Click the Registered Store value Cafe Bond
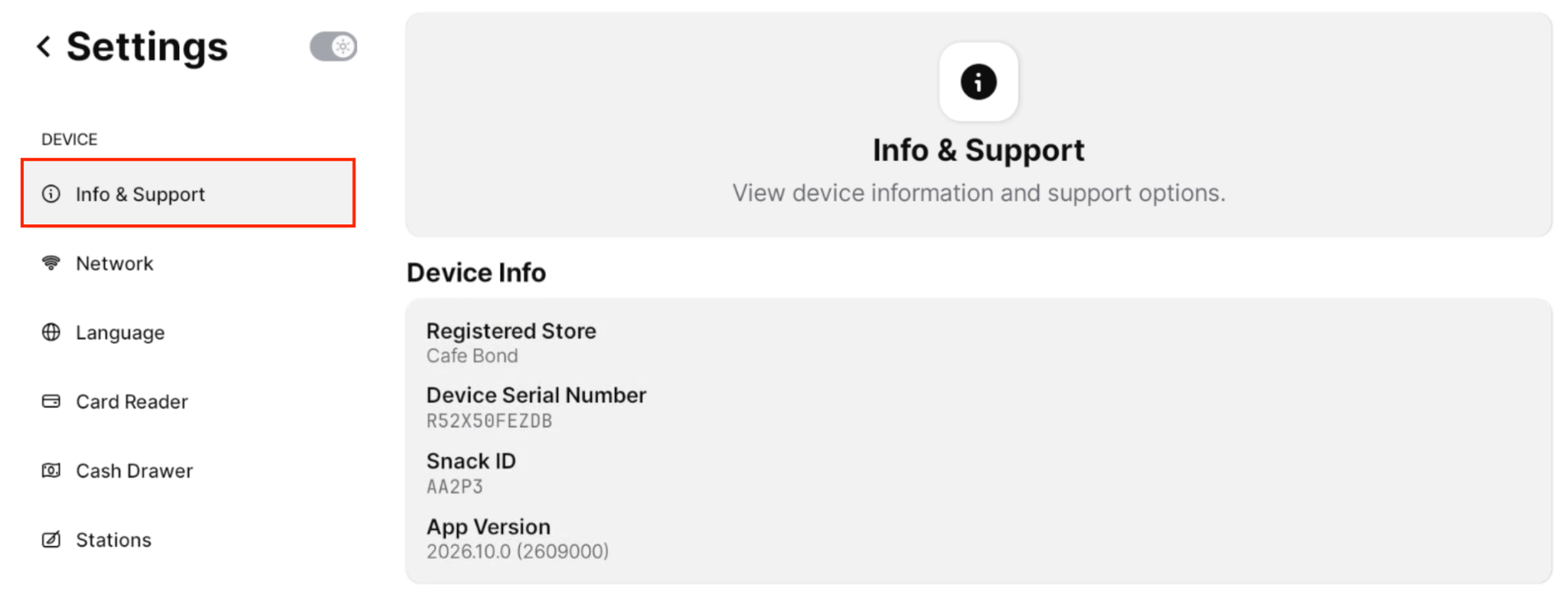 click(472, 356)
